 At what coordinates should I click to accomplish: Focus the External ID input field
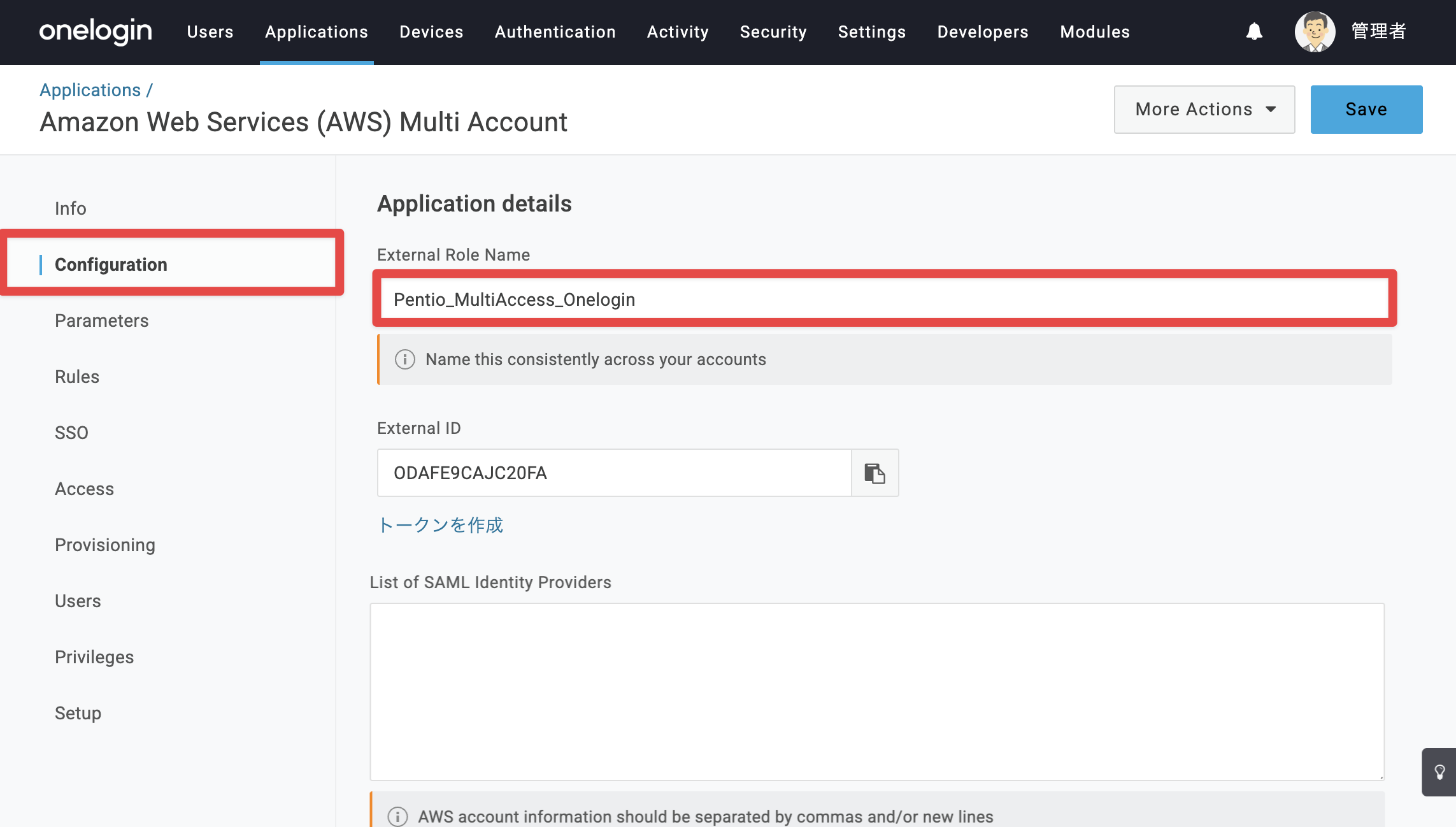[615, 473]
